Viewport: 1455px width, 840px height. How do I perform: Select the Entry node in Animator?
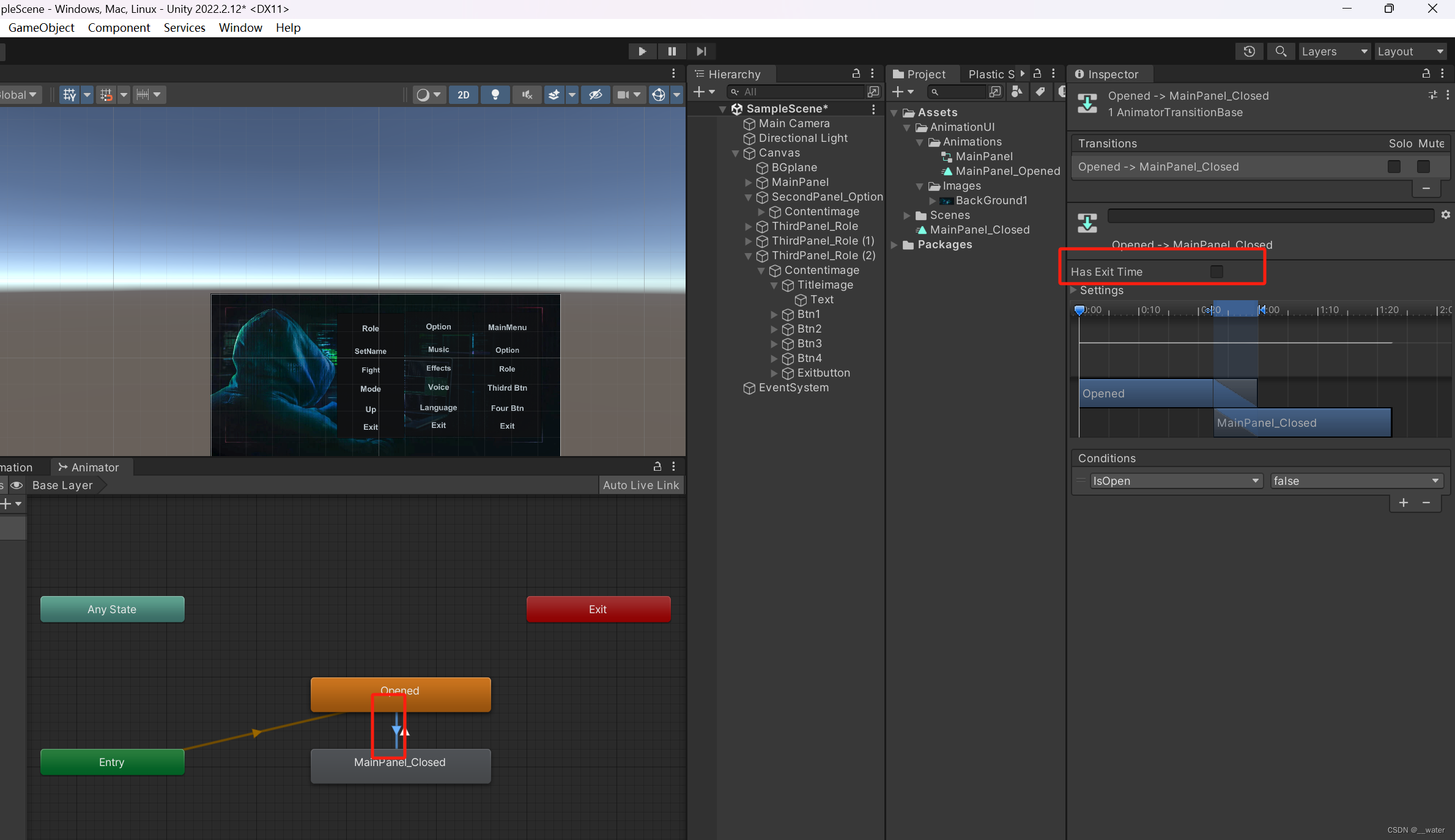coord(112,762)
